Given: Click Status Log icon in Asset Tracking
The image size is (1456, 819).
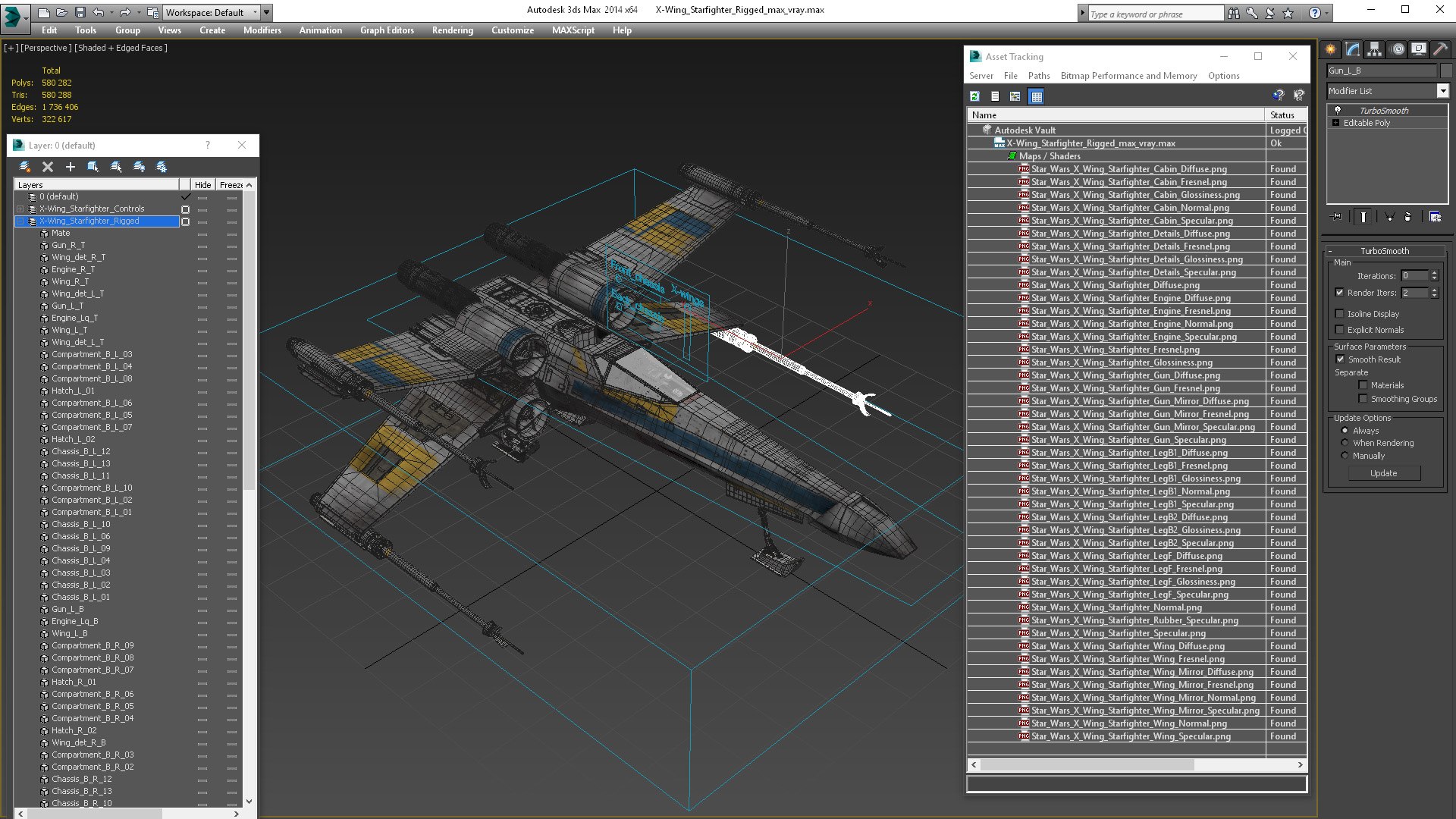Looking at the screenshot, I should 995,96.
